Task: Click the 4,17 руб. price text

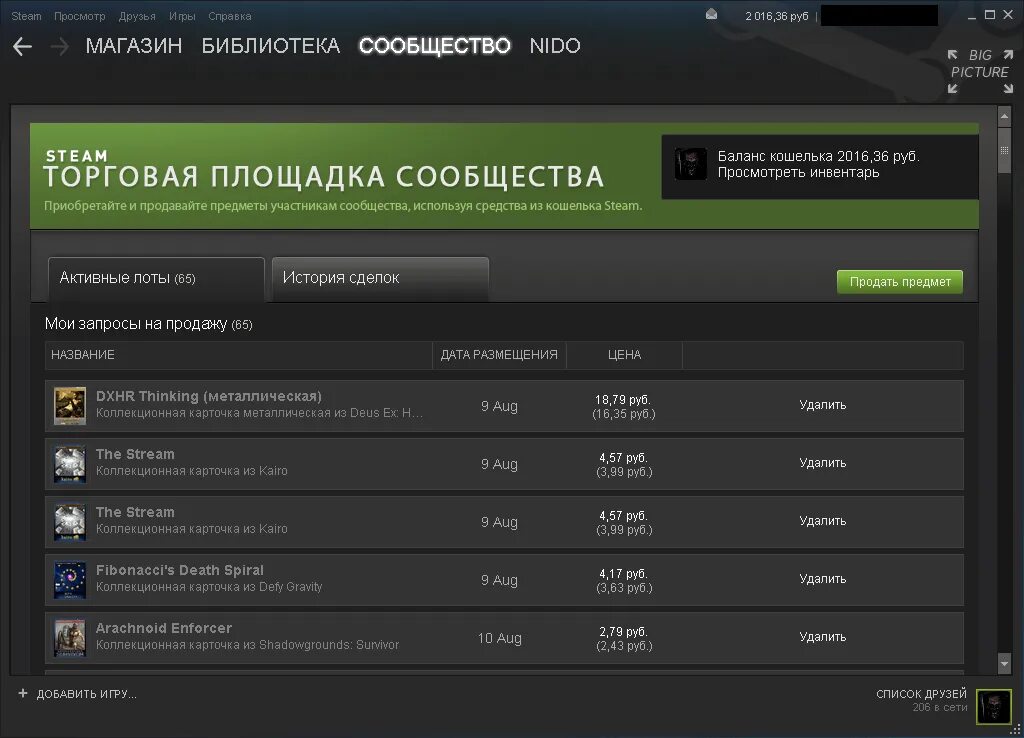Action: [x=623, y=574]
